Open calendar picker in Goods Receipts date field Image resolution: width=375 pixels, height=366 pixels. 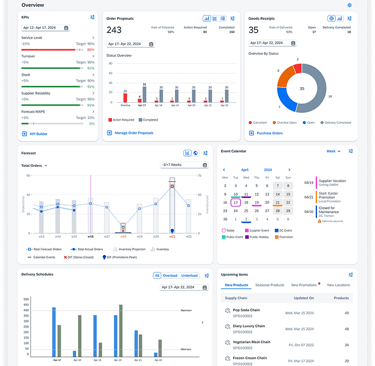pos(293,43)
